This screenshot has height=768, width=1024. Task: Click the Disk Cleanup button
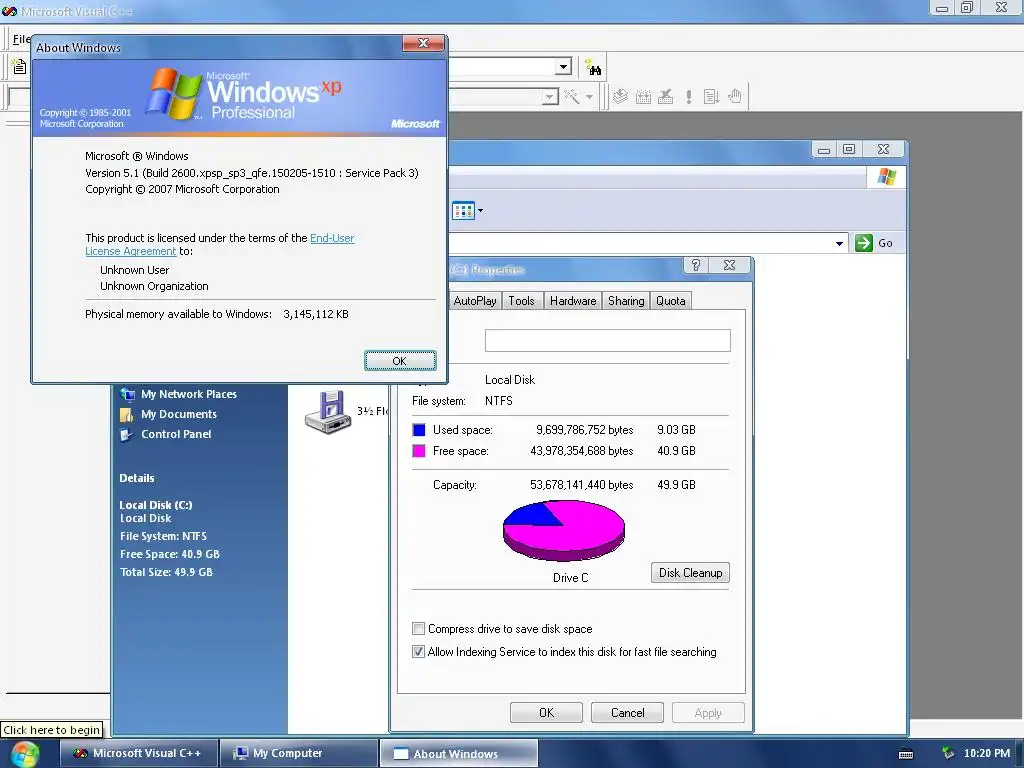pyautogui.click(x=690, y=573)
